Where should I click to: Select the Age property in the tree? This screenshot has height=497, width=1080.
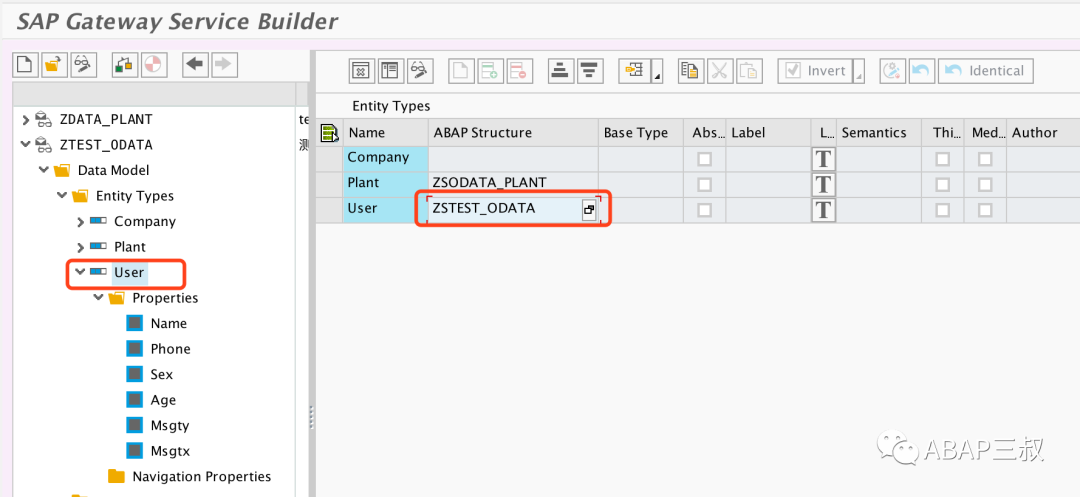point(163,400)
